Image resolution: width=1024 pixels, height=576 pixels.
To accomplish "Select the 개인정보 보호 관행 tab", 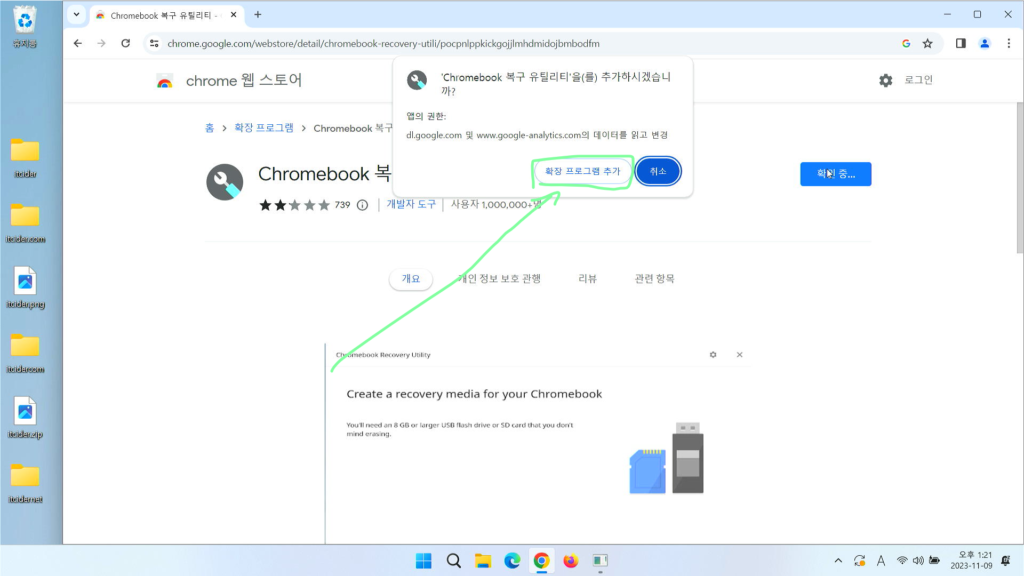I will pyautogui.click(x=500, y=279).
